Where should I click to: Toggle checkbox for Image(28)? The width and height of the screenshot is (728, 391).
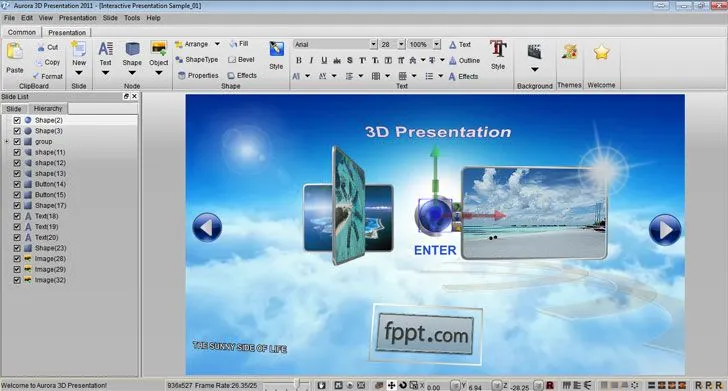[x=17, y=259]
